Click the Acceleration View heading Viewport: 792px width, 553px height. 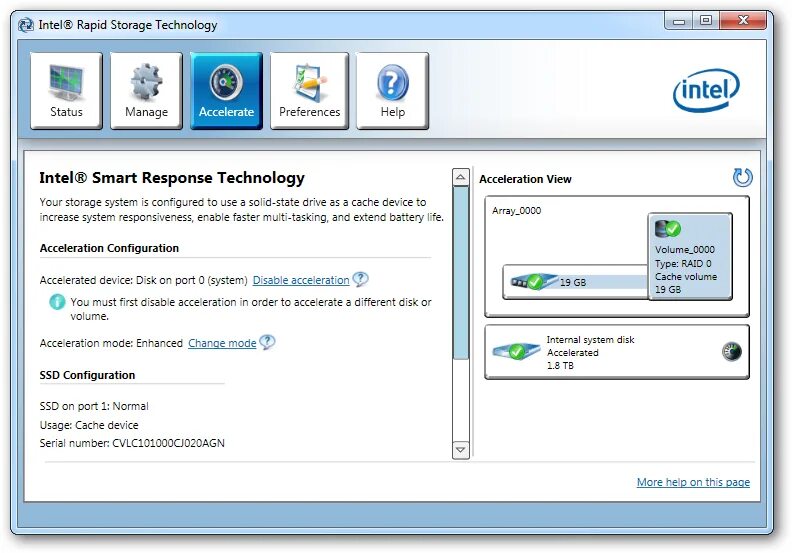(525, 179)
